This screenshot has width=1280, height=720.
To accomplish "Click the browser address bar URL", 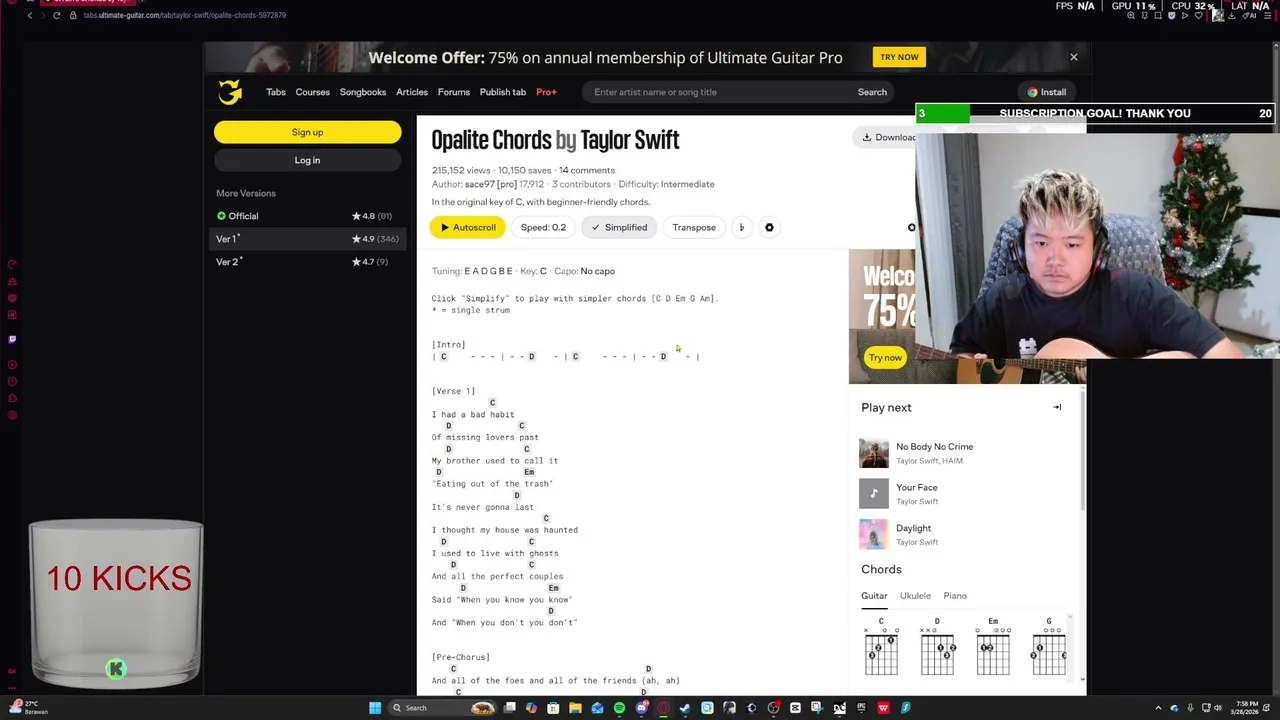I will coord(185,15).
